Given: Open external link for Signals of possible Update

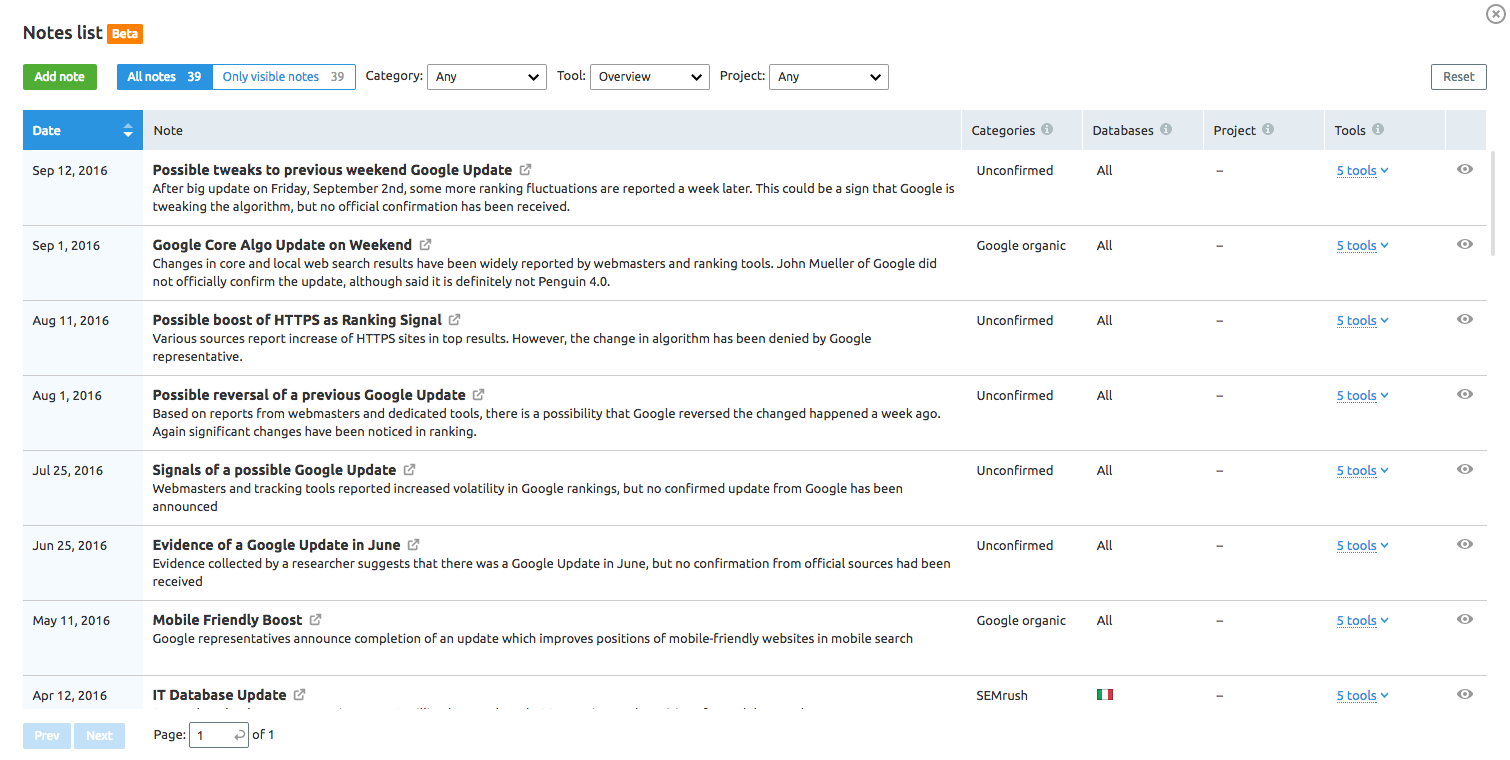Looking at the screenshot, I should [x=410, y=470].
